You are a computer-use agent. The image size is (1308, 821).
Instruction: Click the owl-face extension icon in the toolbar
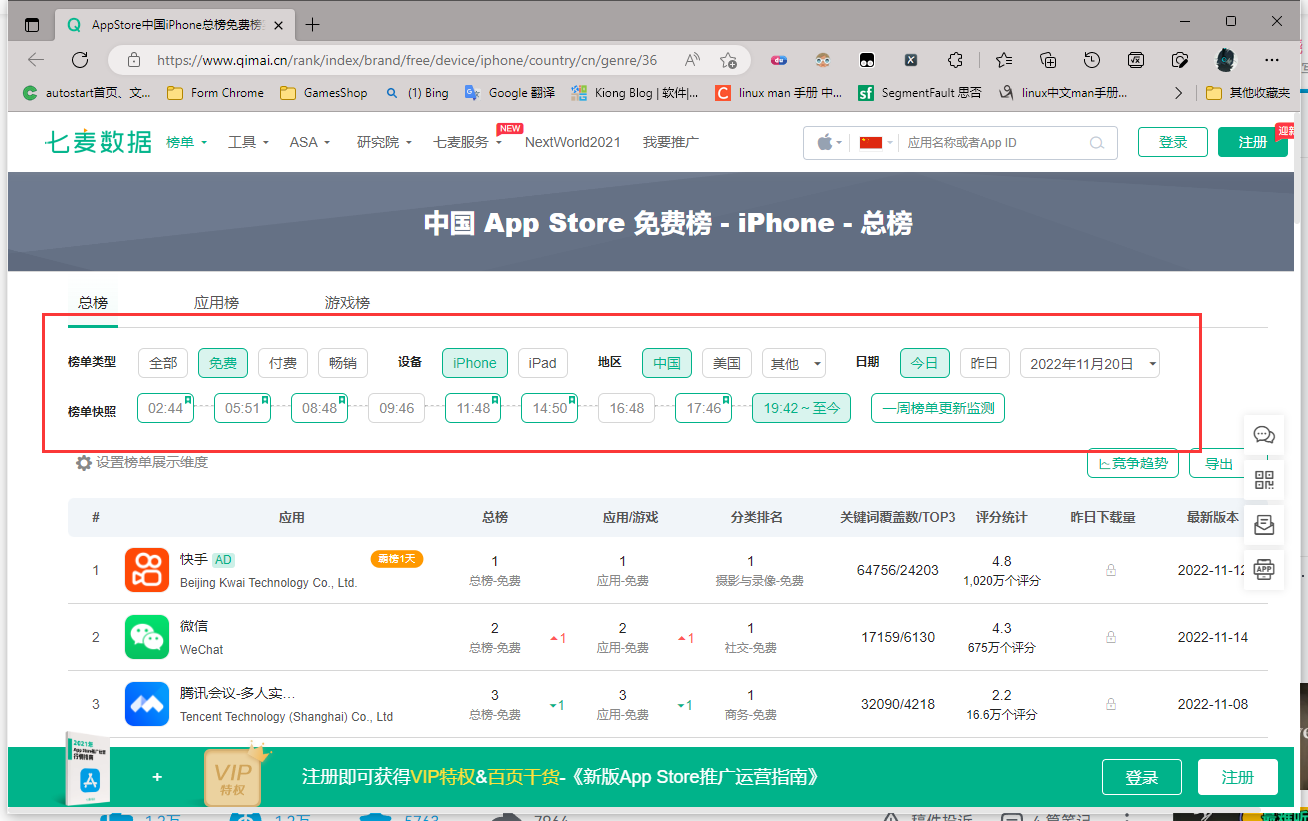point(823,59)
